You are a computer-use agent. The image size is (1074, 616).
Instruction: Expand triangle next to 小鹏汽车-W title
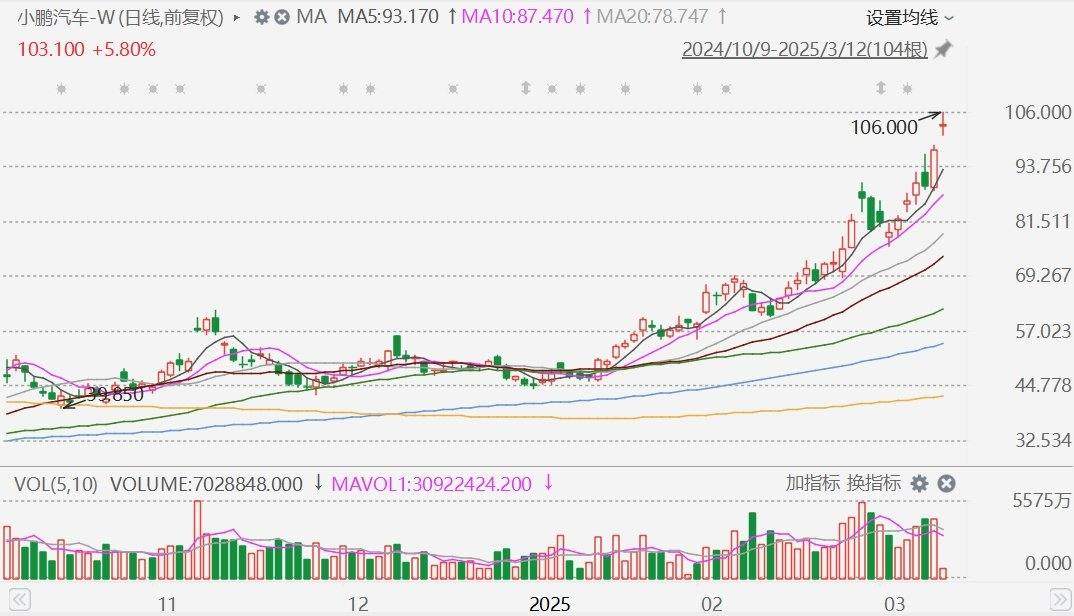tap(236, 17)
